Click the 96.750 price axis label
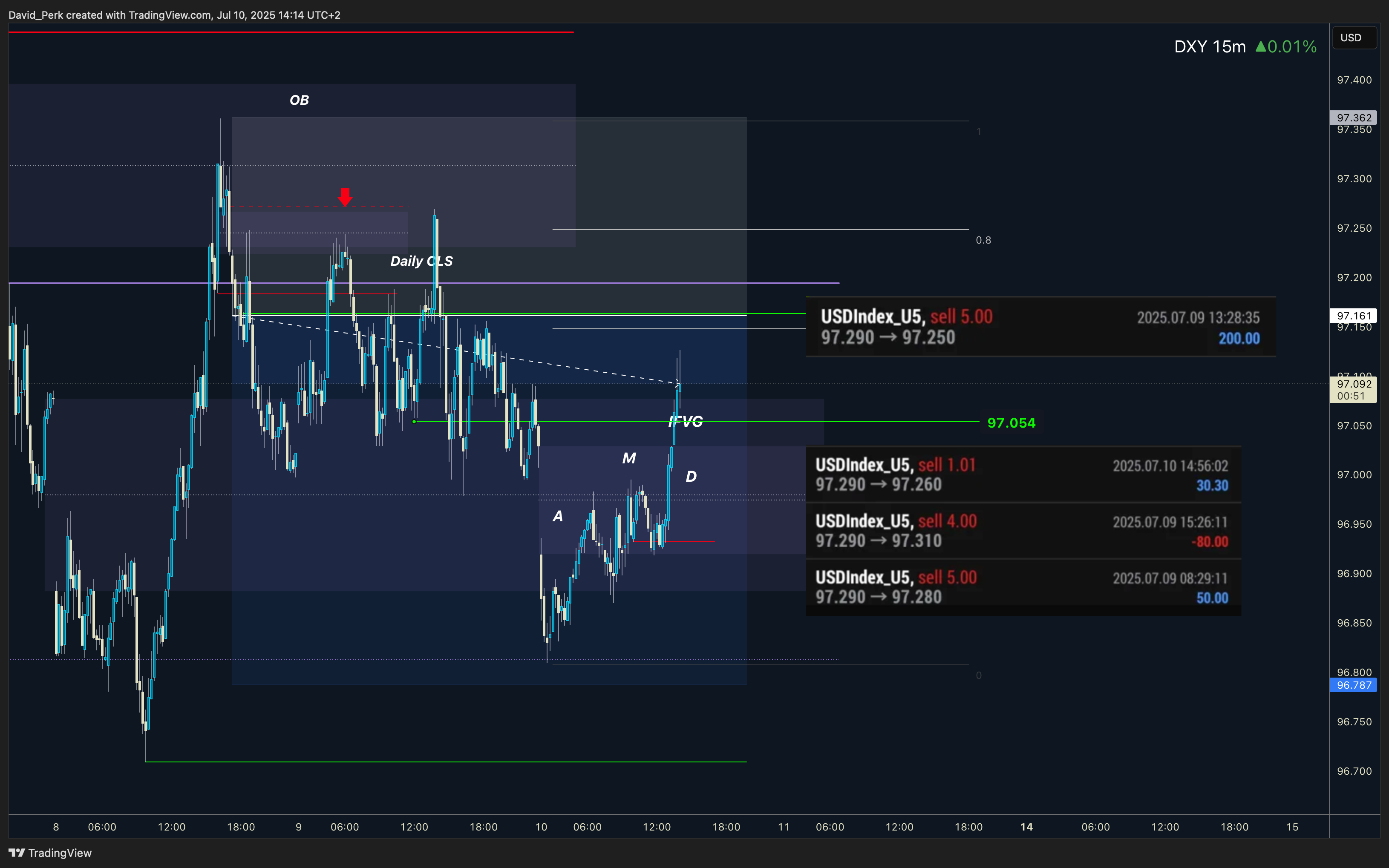Viewport: 1389px width, 868px height. click(x=1354, y=721)
